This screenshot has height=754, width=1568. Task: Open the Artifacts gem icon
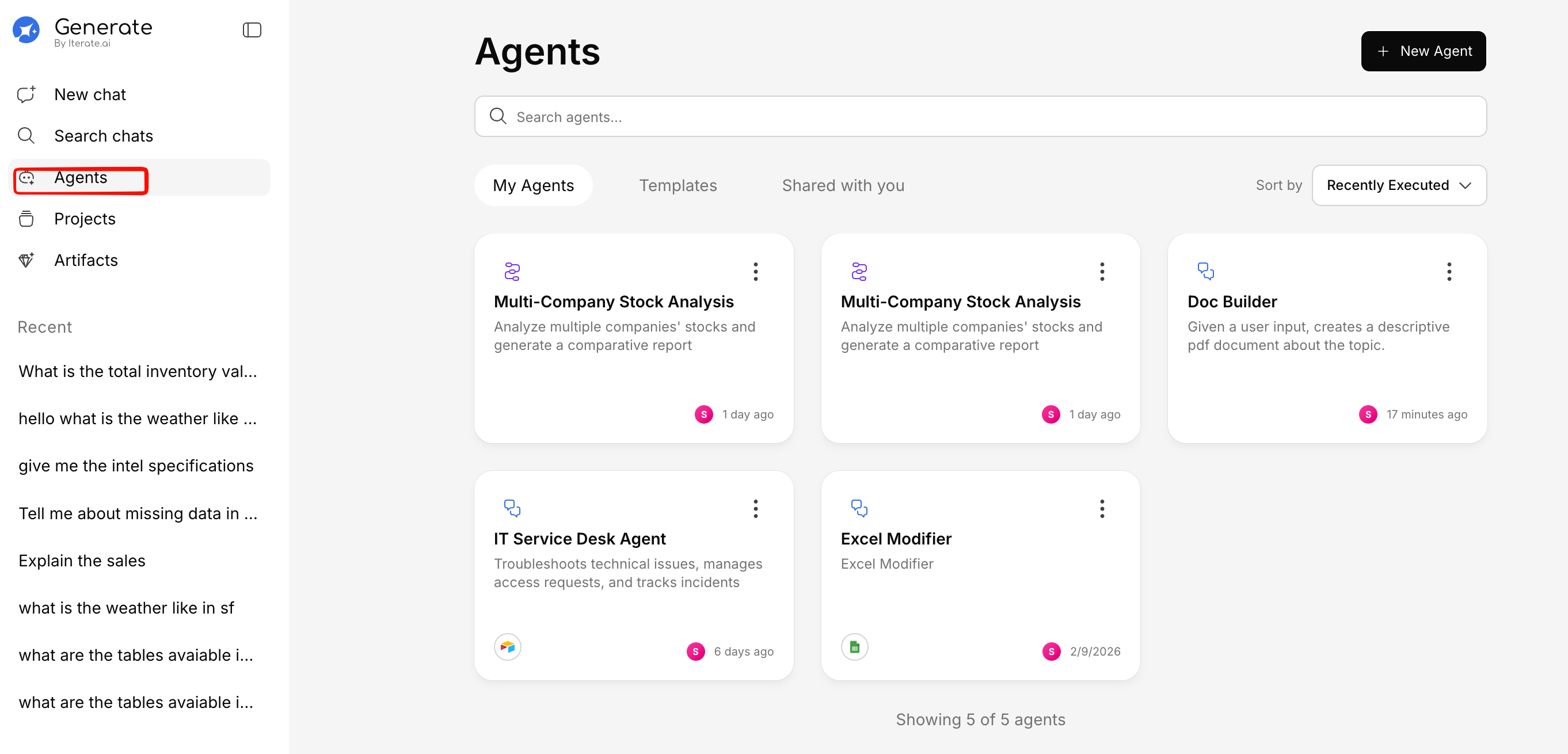[x=26, y=260]
